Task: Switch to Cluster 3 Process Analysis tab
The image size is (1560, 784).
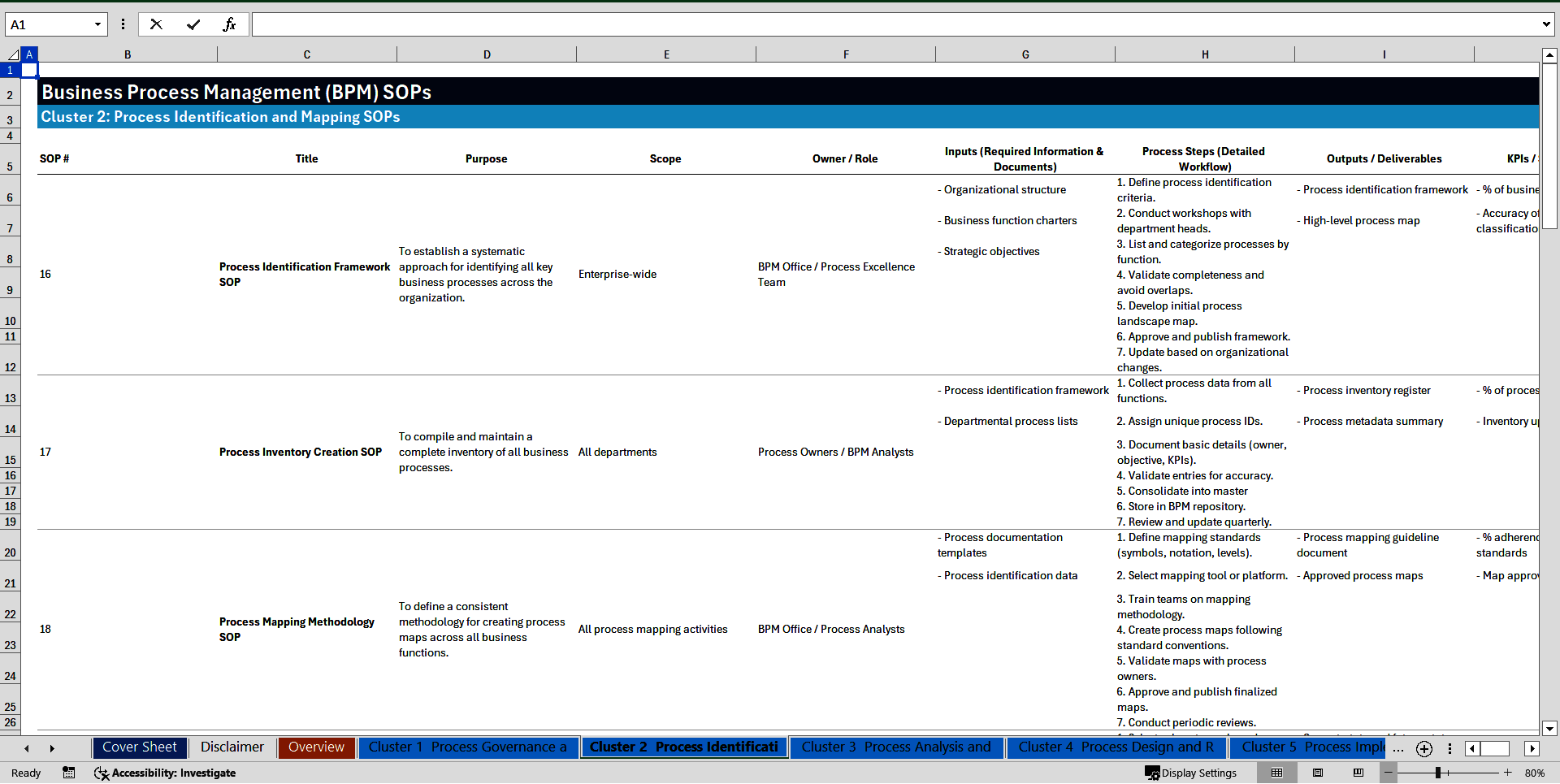Action: pos(895,747)
